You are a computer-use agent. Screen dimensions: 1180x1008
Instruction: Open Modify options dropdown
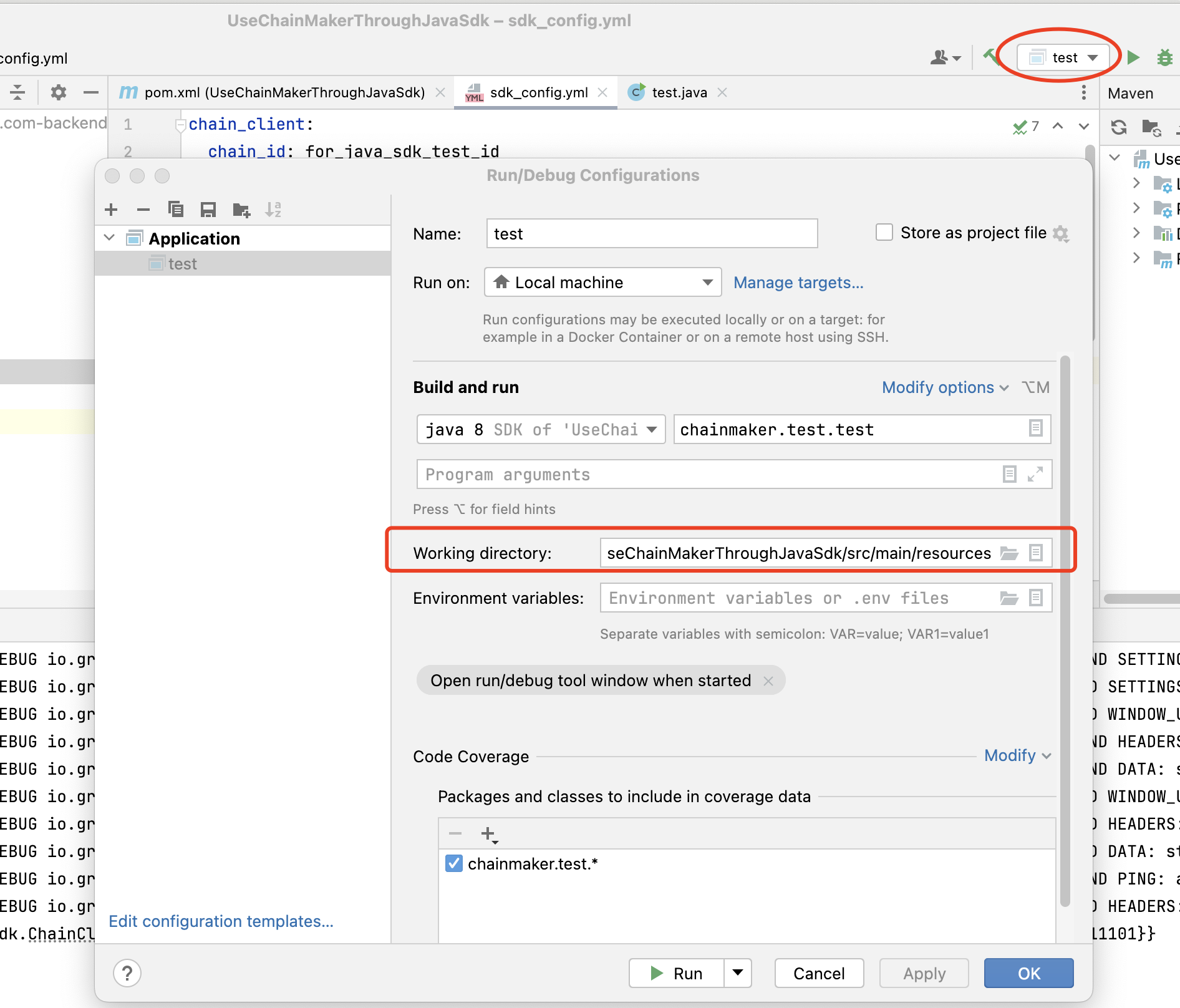pos(945,387)
